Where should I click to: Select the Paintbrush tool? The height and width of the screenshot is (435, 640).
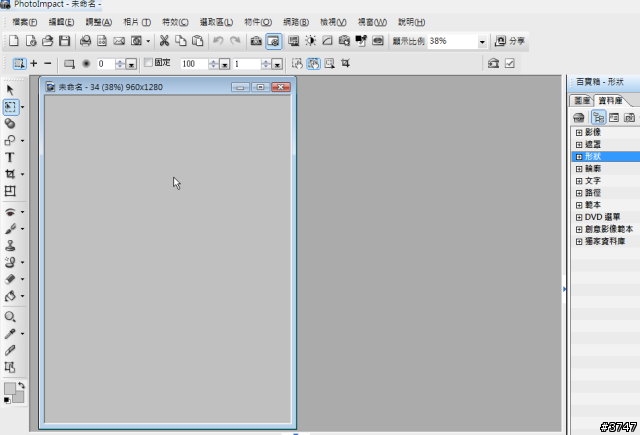pos(10,229)
